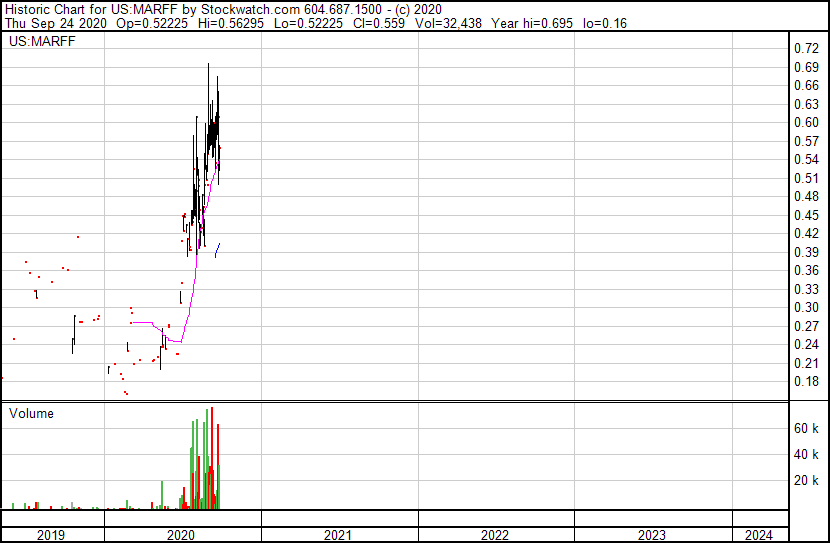This screenshot has height=543, width=830.
Task: Click the Volume panel label
Action: pos(31,413)
